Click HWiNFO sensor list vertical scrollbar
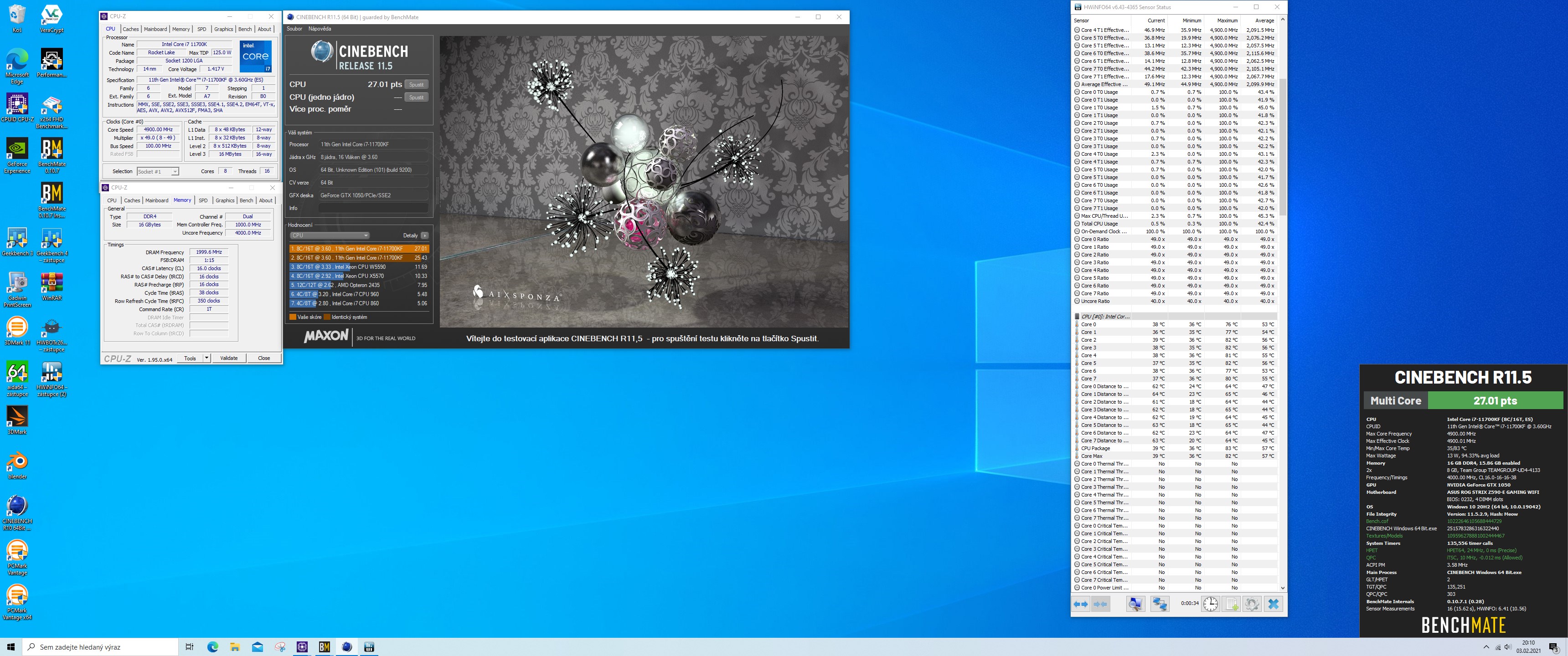This screenshot has width=1568, height=656. point(1283,146)
